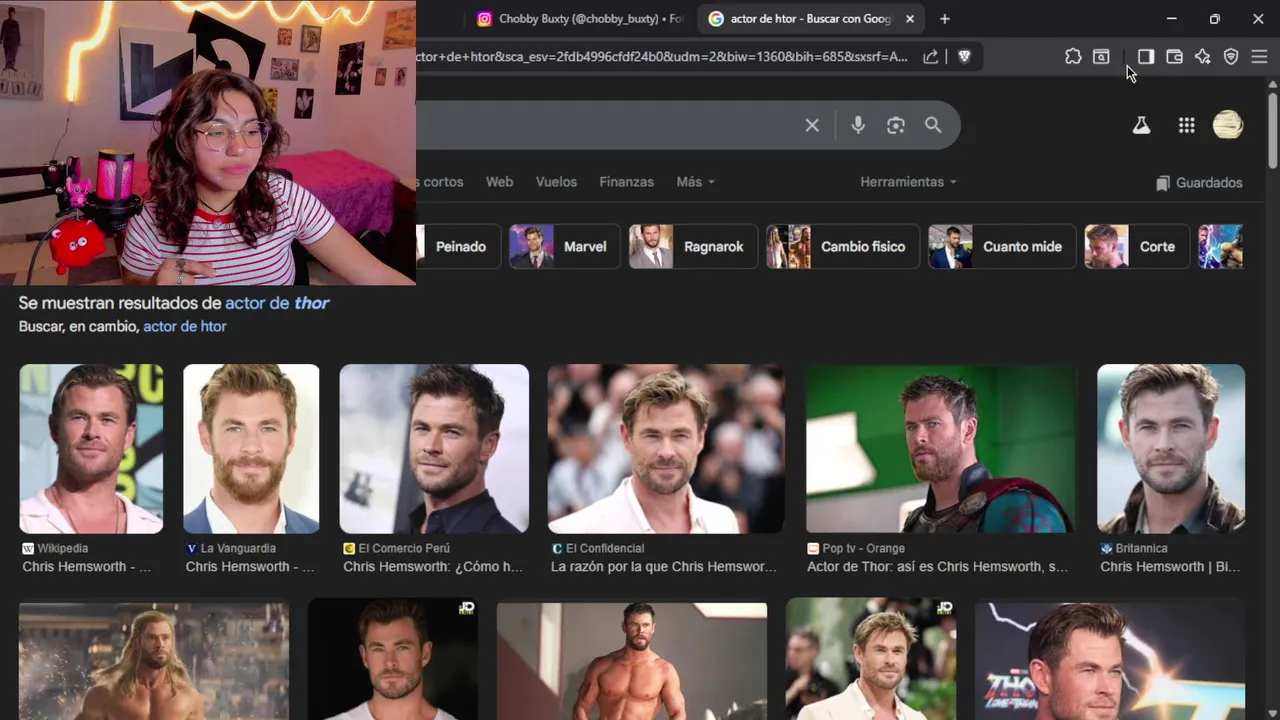Open the extensions puzzle icon
Viewport: 1280px width, 720px height.
pyautogui.click(x=1073, y=57)
